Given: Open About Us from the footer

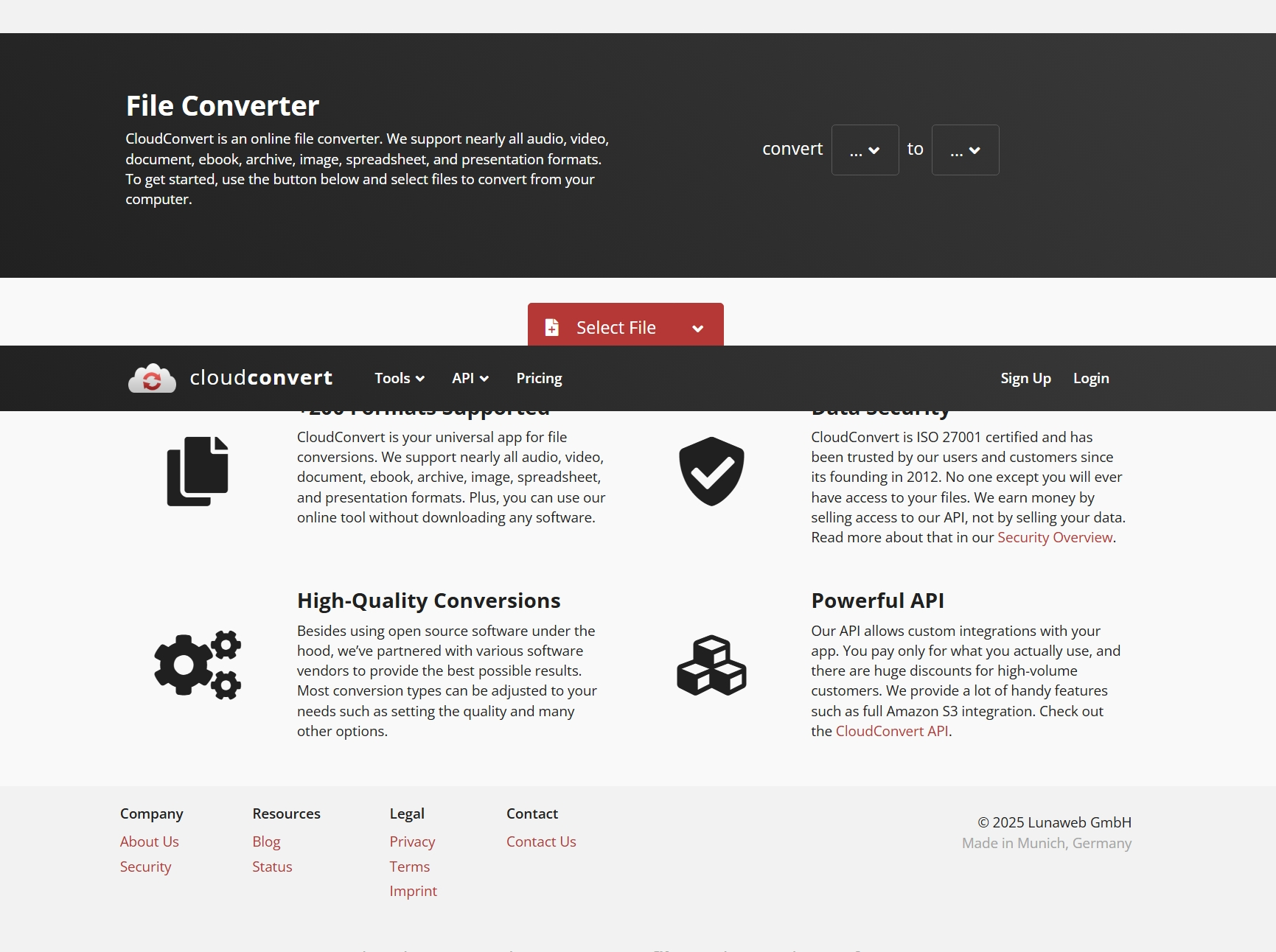Looking at the screenshot, I should pos(149,841).
